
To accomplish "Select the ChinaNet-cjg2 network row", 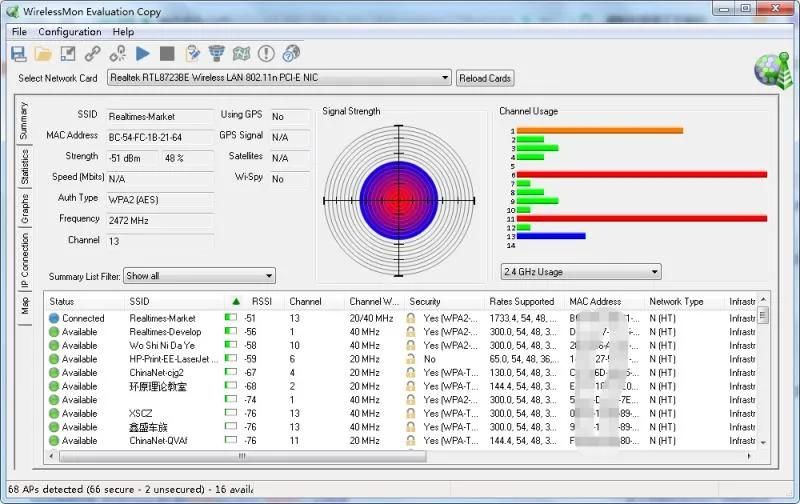I will pos(402,373).
